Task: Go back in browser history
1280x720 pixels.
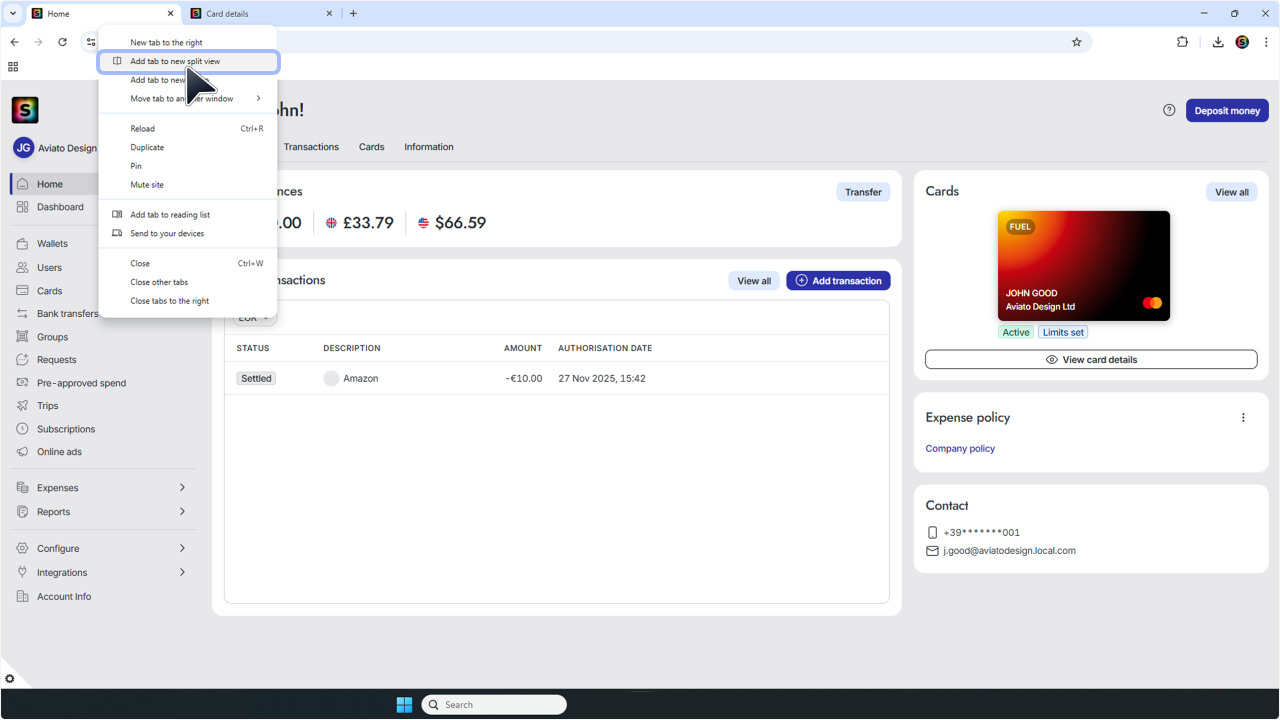Action: click(14, 42)
